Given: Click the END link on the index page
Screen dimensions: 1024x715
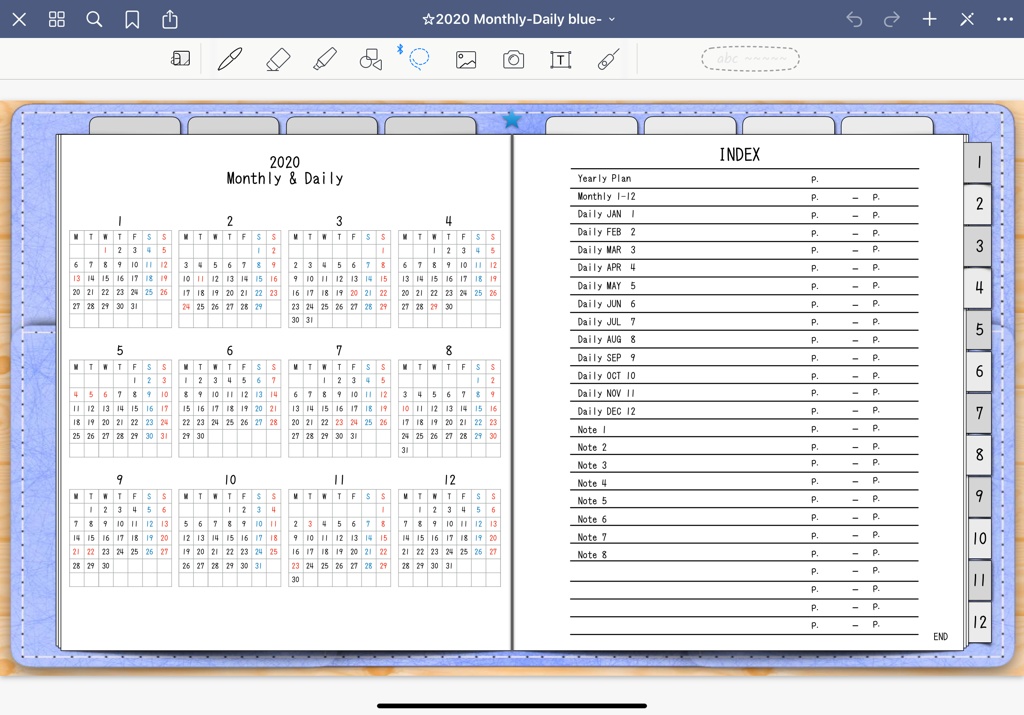Looking at the screenshot, I should point(940,637).
